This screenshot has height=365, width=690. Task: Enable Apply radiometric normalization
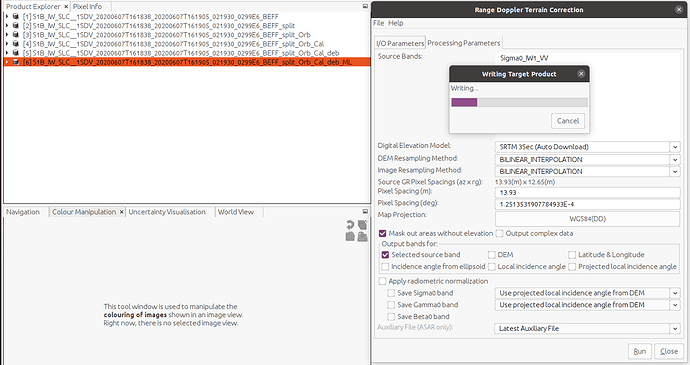tap(382, 281)
